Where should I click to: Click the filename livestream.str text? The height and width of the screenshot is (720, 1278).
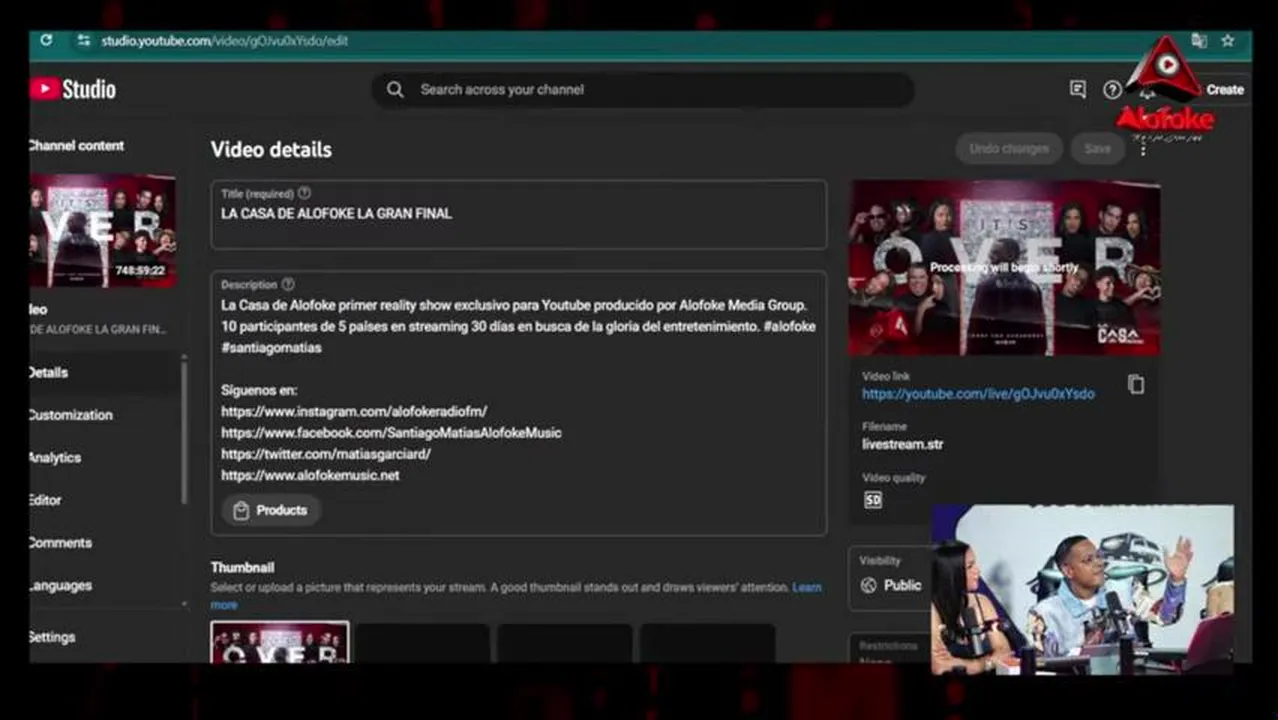pyautogui.click(x=902, y=444)
